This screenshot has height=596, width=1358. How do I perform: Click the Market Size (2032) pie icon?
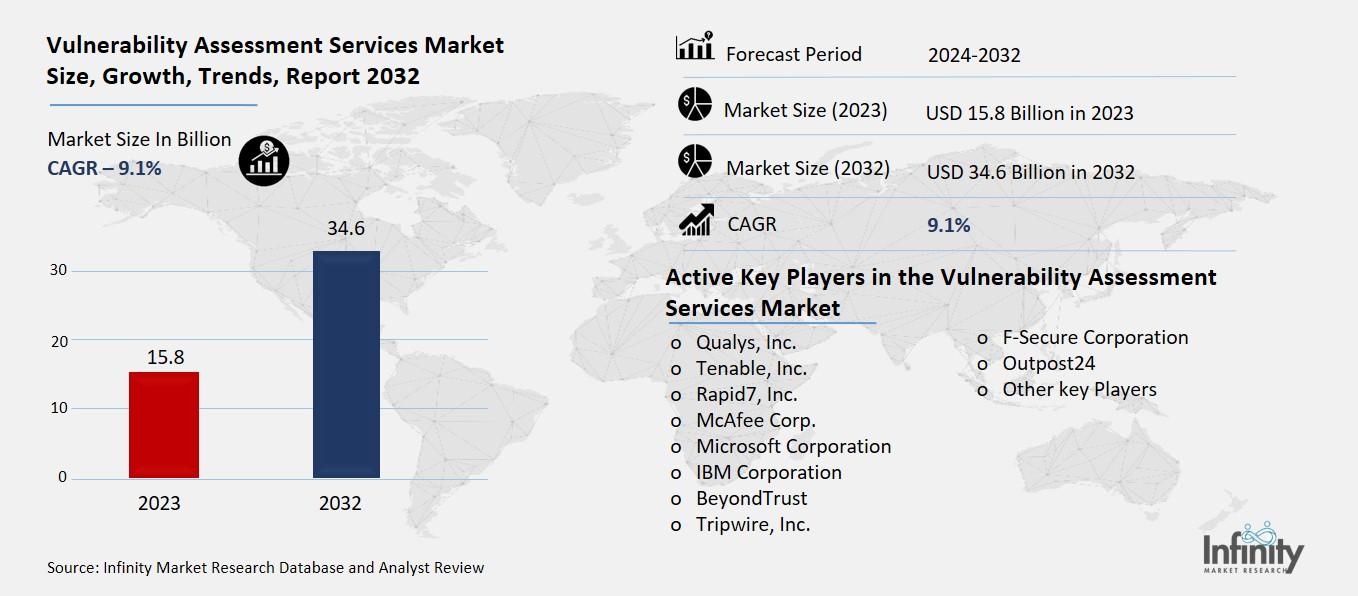(694, 162)
